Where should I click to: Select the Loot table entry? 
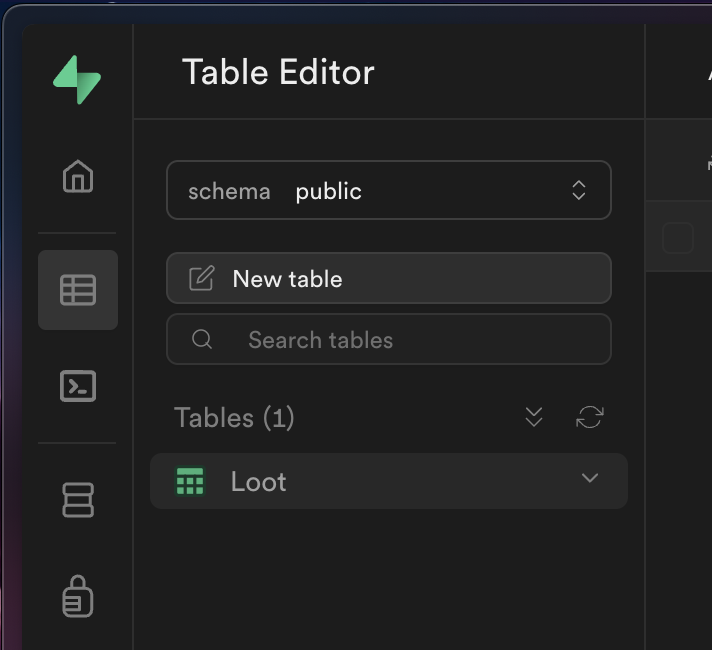pos(259,481)
